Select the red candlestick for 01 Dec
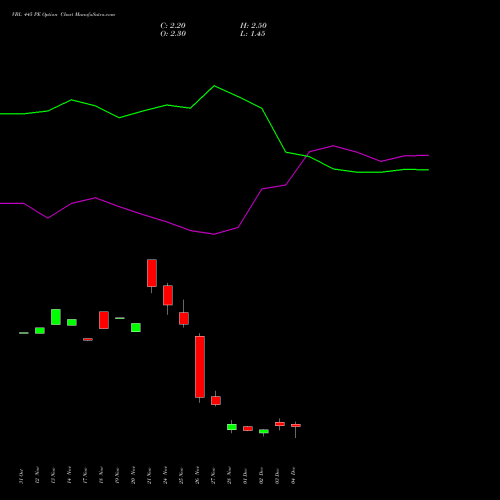Screen dimensions: 500x500 click(x=248, y=429)
